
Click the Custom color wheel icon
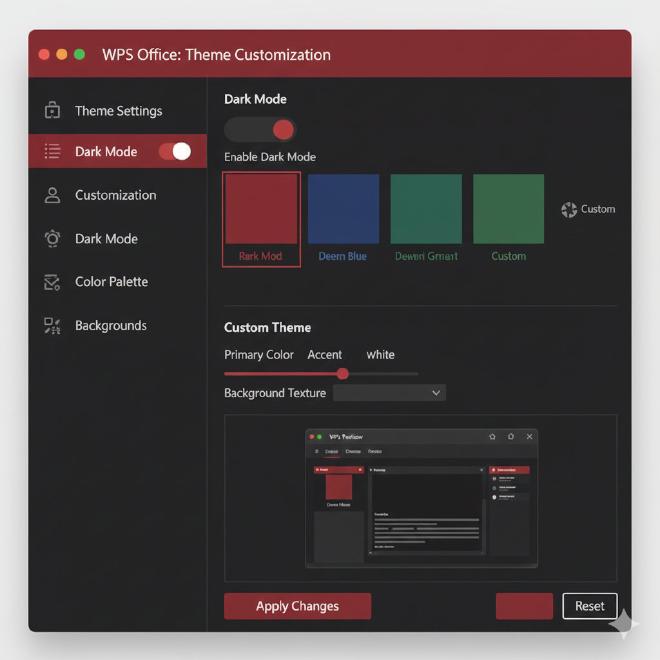point(569,209)
